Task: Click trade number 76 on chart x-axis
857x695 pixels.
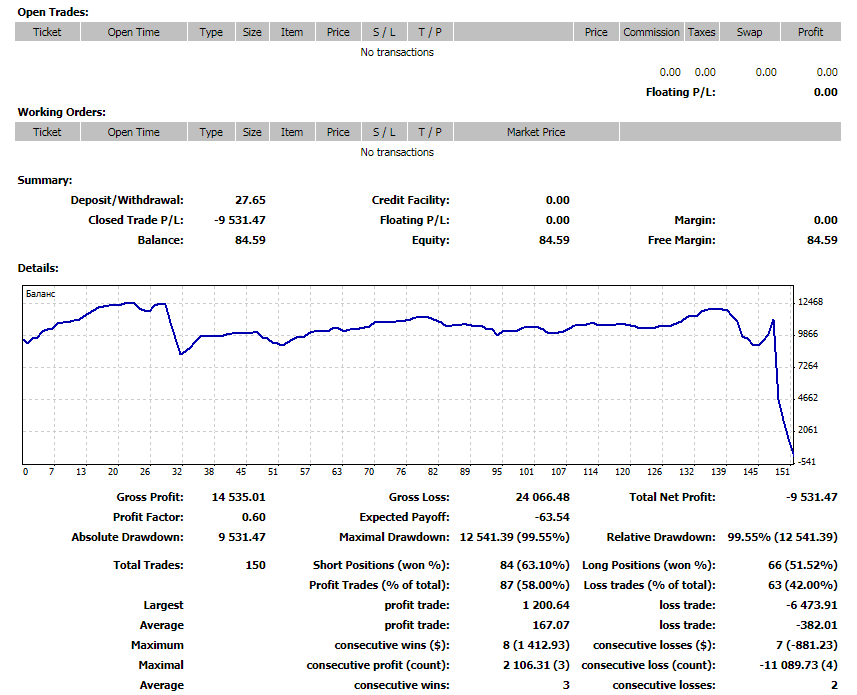Action: coord(401,472)
